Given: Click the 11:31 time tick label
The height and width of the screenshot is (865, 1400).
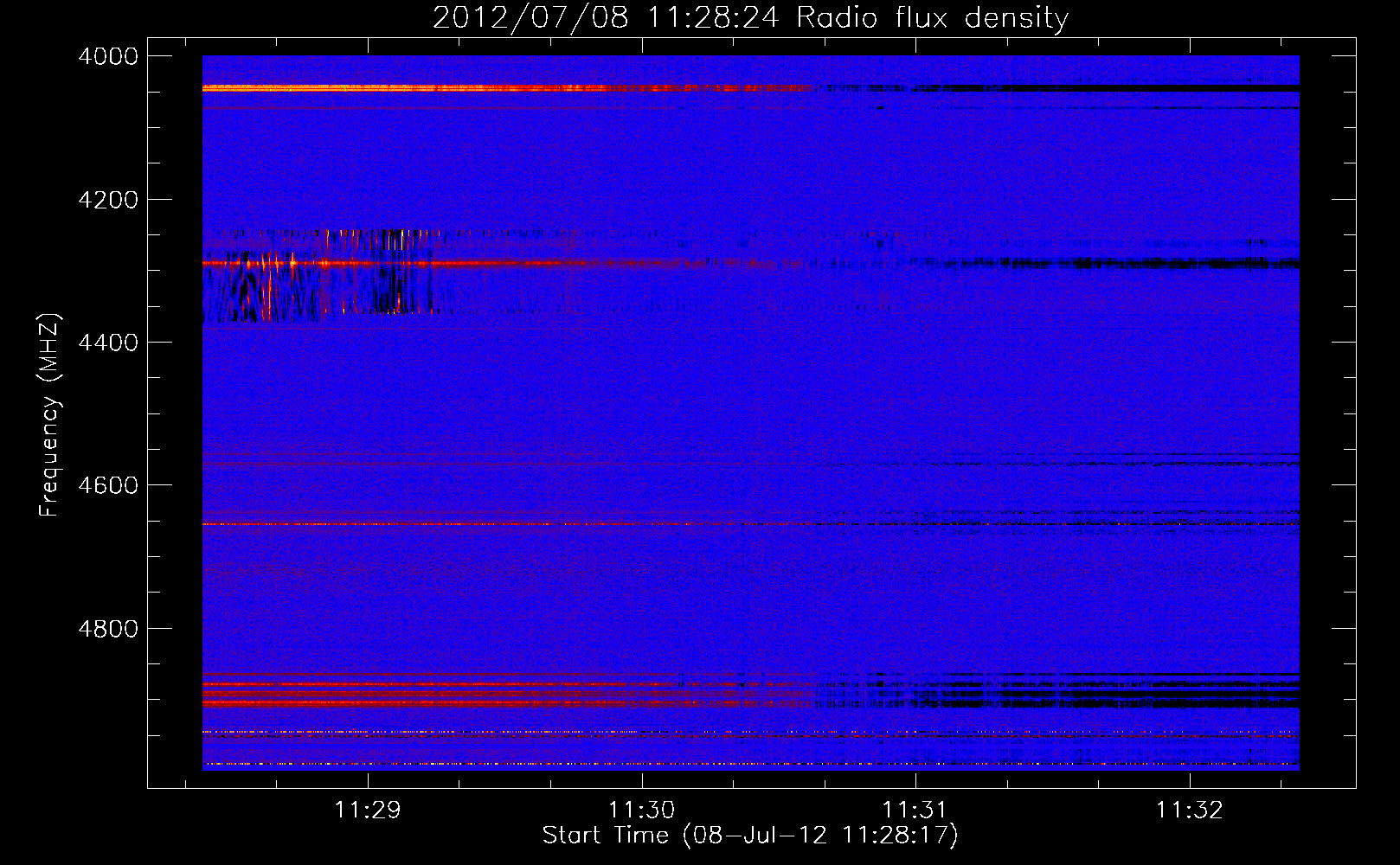Looking at the screenshot, I should [915, 810].
